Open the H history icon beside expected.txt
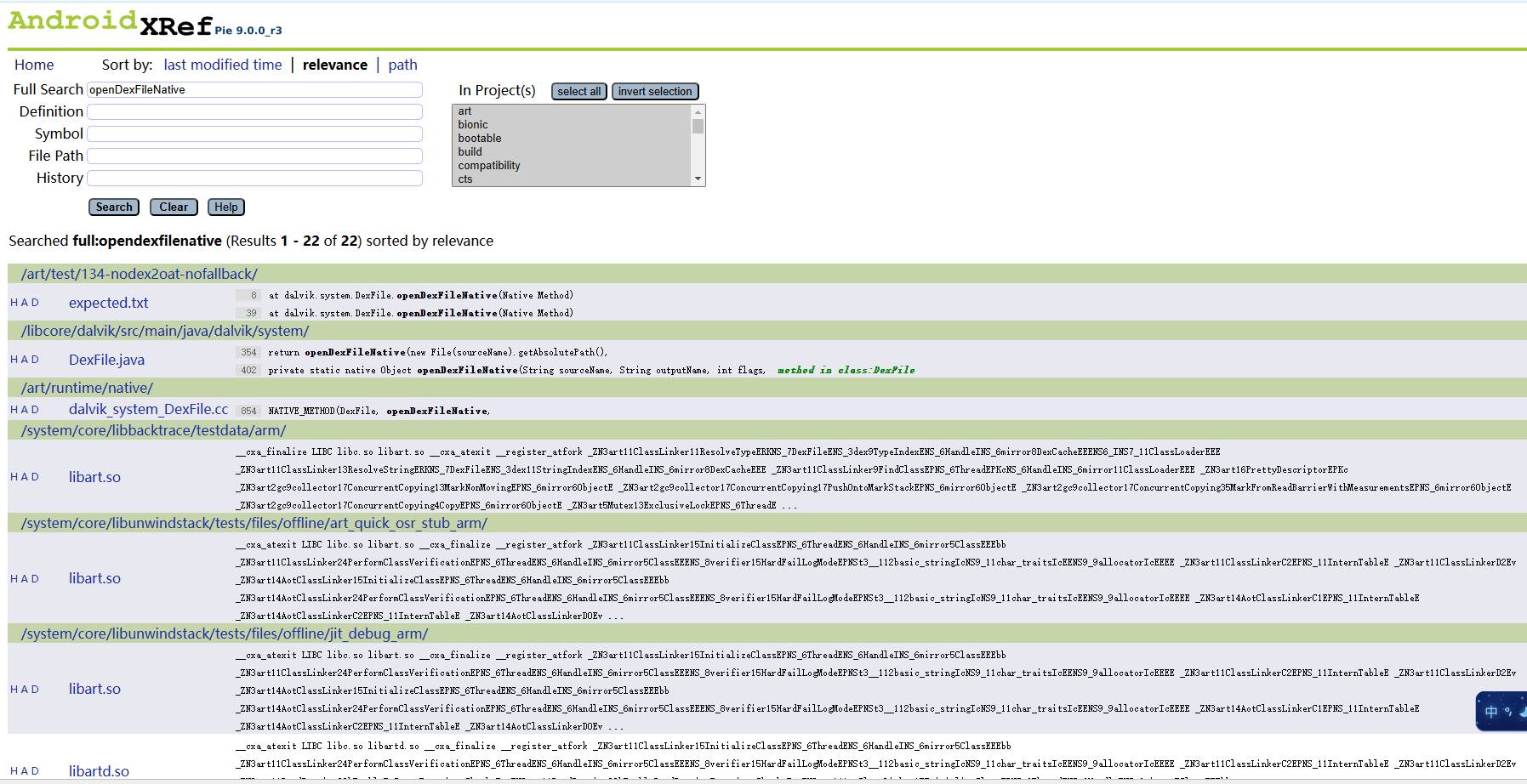Image resolution: width=1527 pixels, height=784 pixels. (14, 303)
